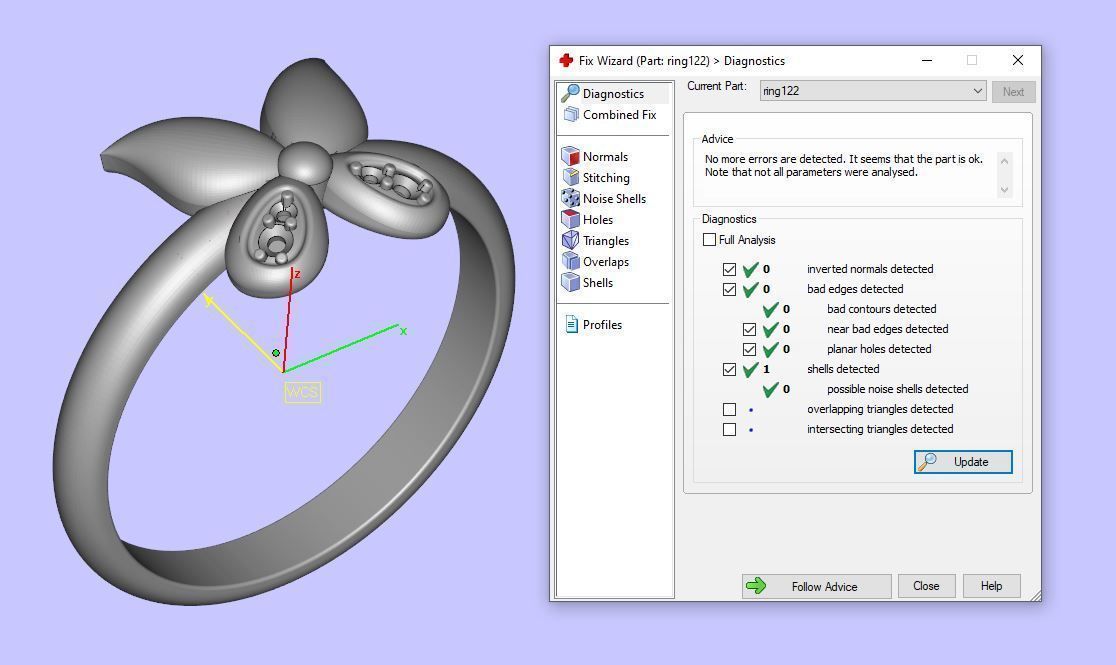1116x665 pixels.
Task: Click the magnifier icon on Update button
Action: pos(927,461)
